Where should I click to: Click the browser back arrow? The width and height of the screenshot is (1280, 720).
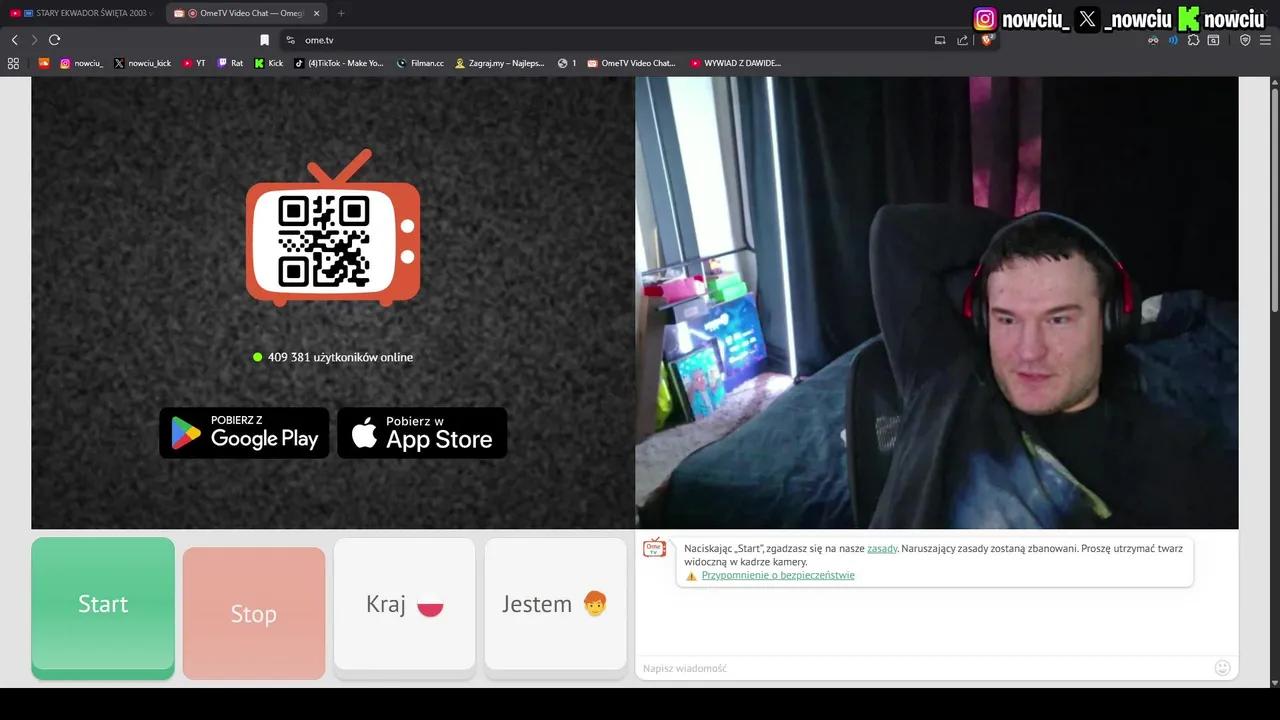(x=14, y=40)
